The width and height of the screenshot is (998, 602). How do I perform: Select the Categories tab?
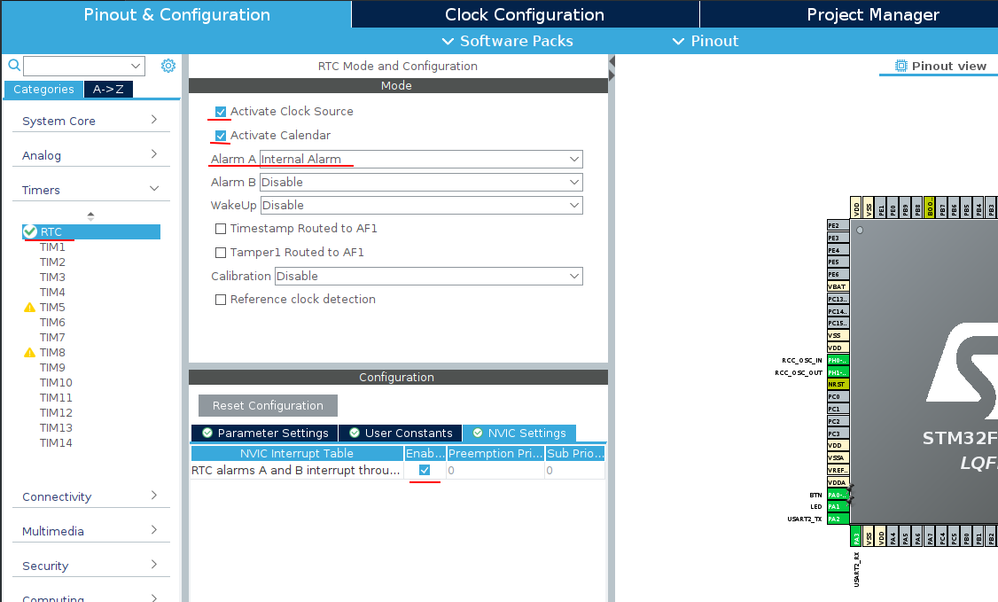43,89
